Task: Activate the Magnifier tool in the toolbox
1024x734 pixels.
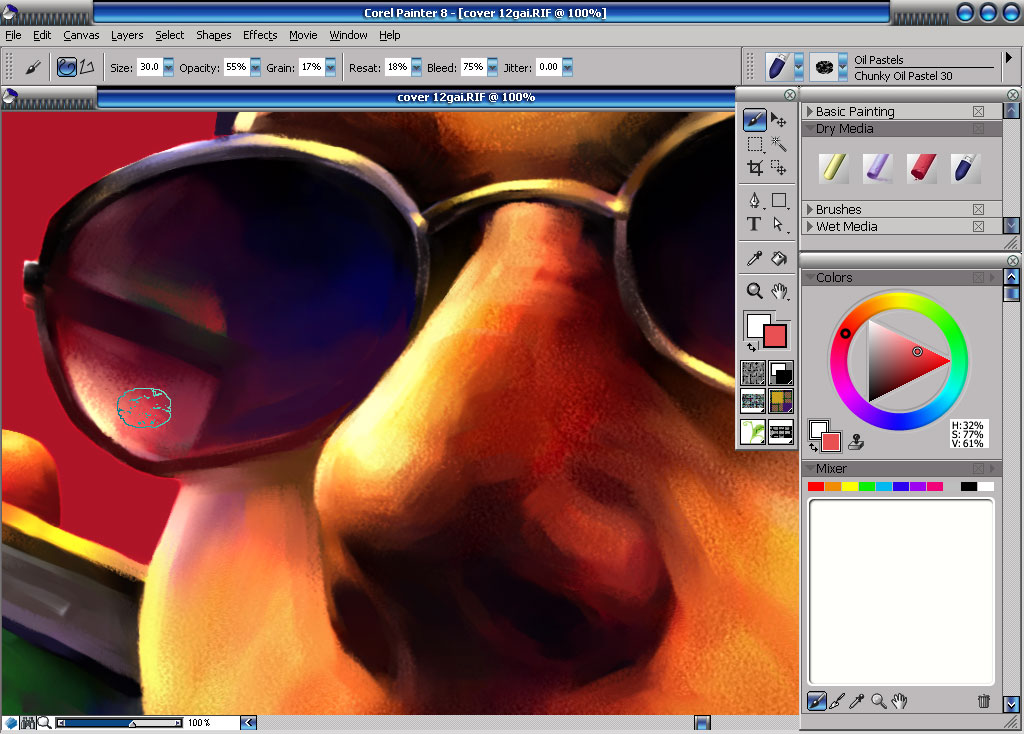Action: click(755, 291)
